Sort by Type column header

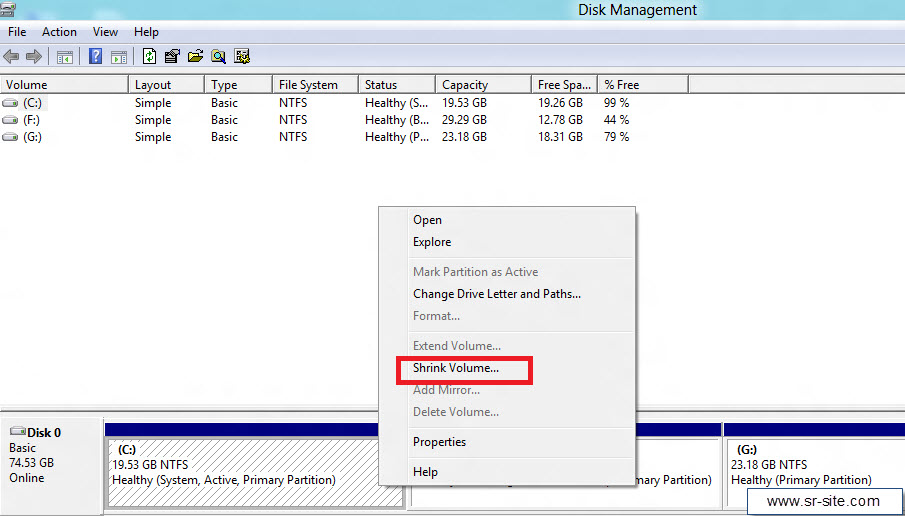coord(238,85)
